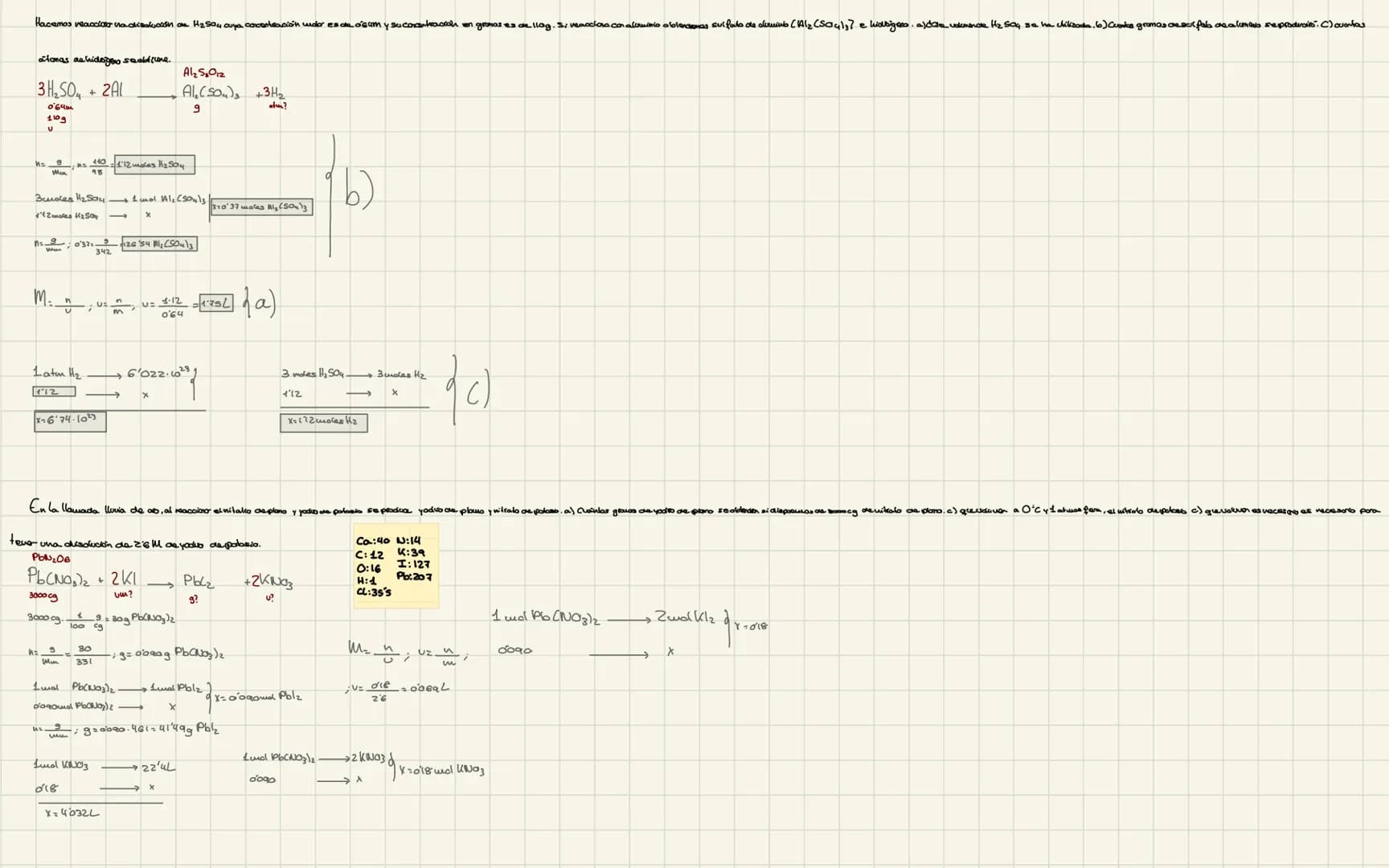The image size is (1389, 868).
Task: Click the "6'022·10²³" Avogadro number
Action: click(159, 373)
